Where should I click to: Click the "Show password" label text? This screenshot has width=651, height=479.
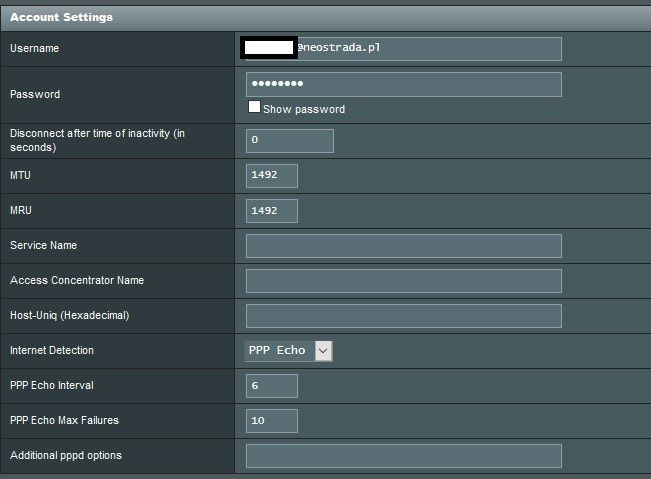(x=304, y=109)
